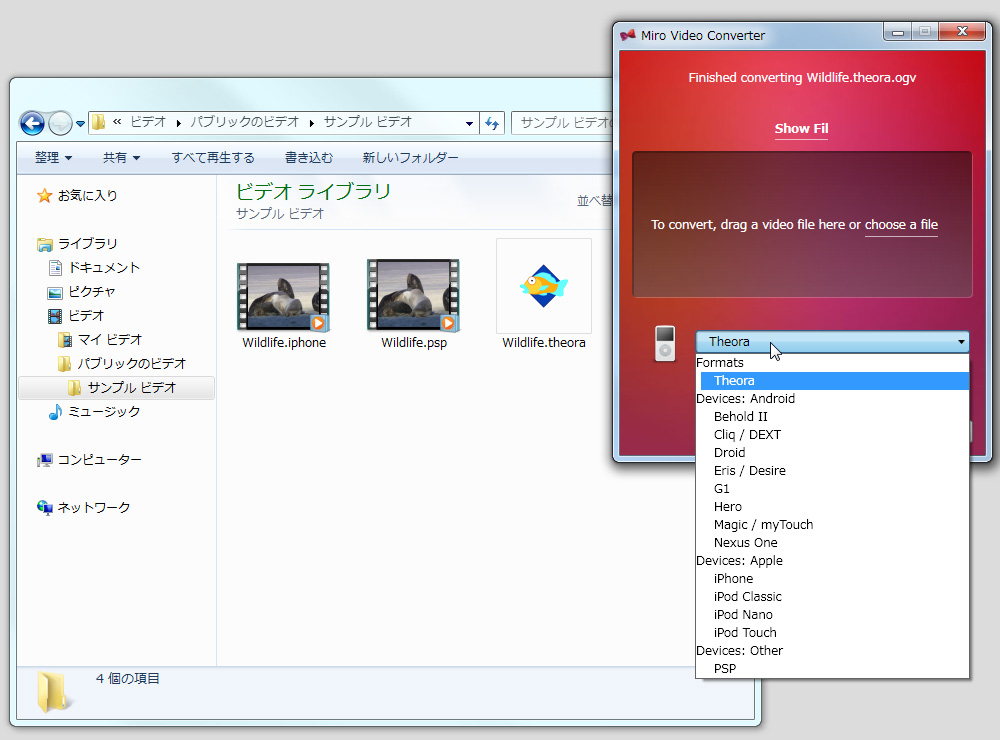The width and height of the screenshot is (1000, 740).
Task: Click ビデオ in the address breadcrumb
Action: point(148,122)
